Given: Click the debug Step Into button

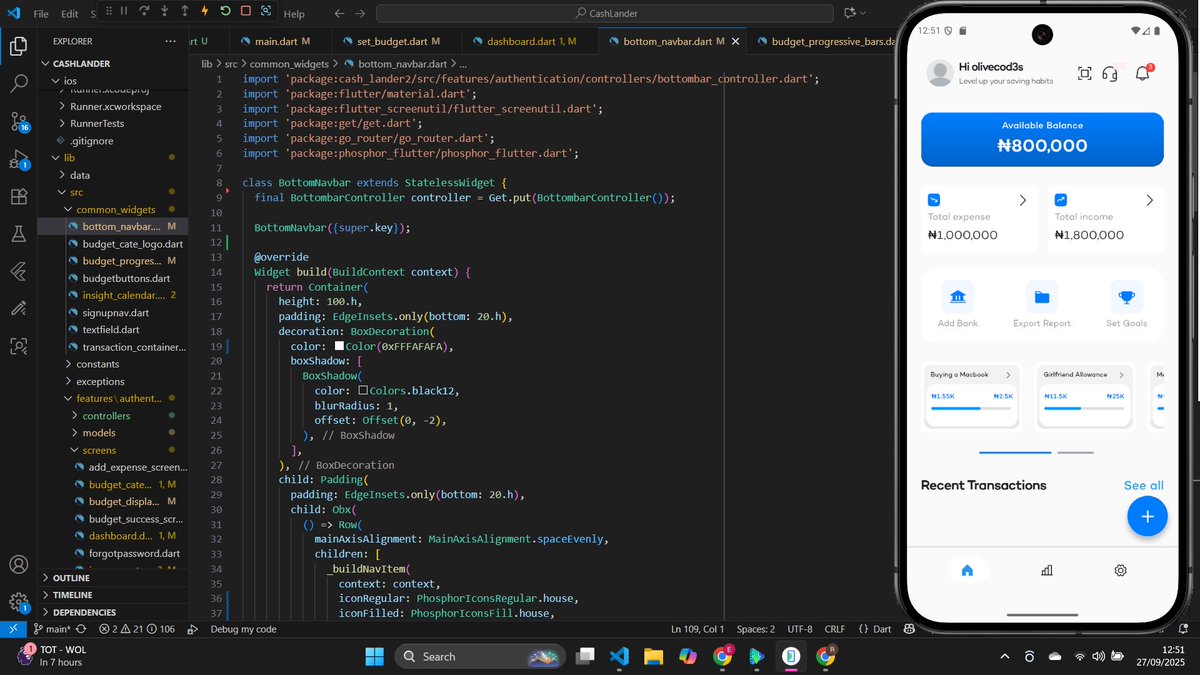Looking at the screenshot, I should pos(164,13).
